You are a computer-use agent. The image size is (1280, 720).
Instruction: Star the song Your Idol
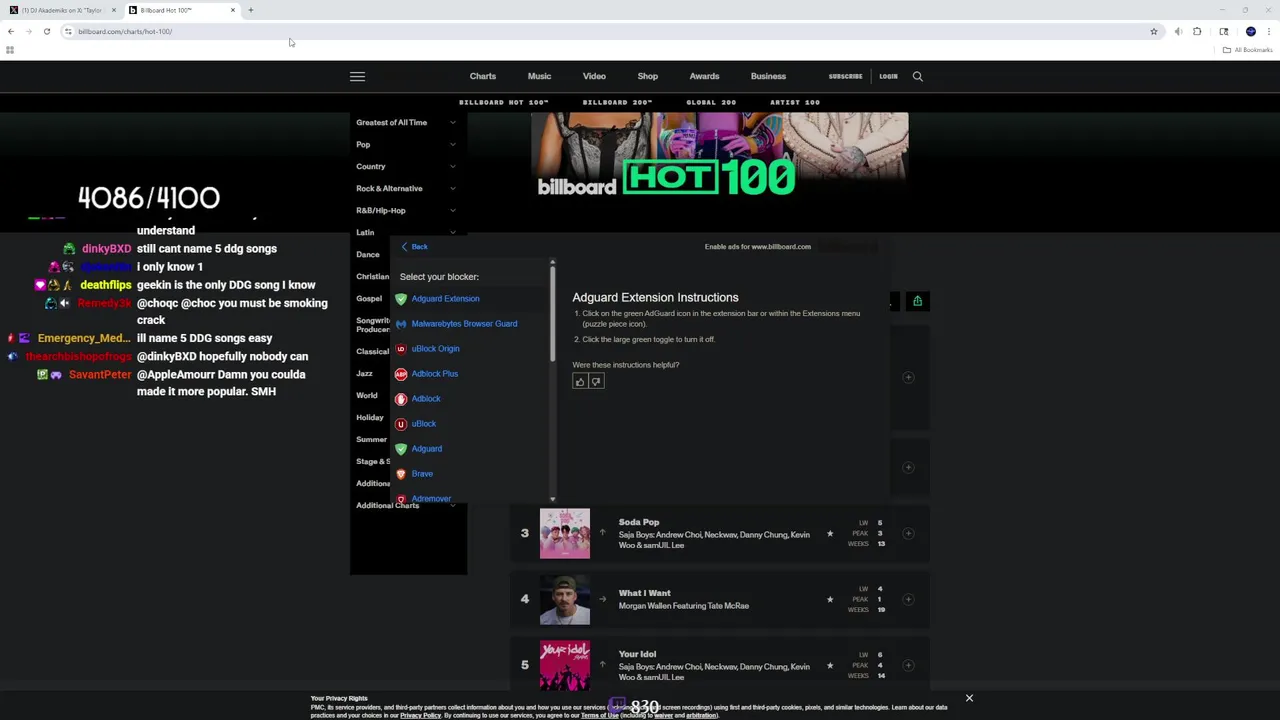[x=830, y=665]
